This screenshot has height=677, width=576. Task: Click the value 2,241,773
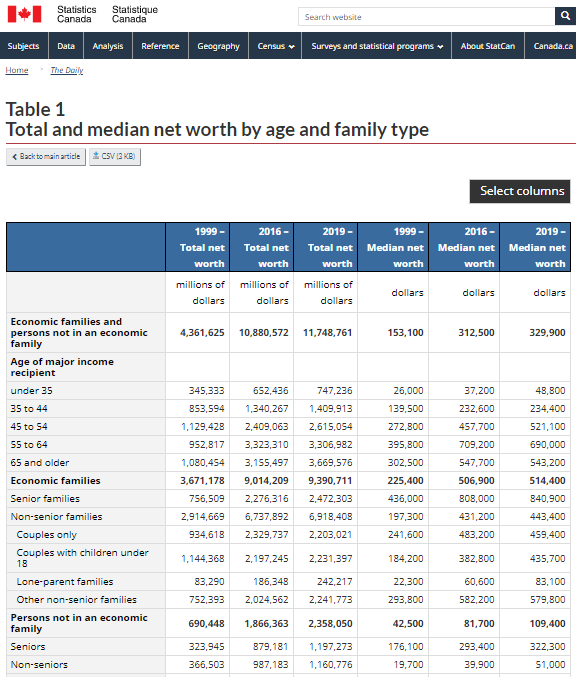(x=330, y=600)
